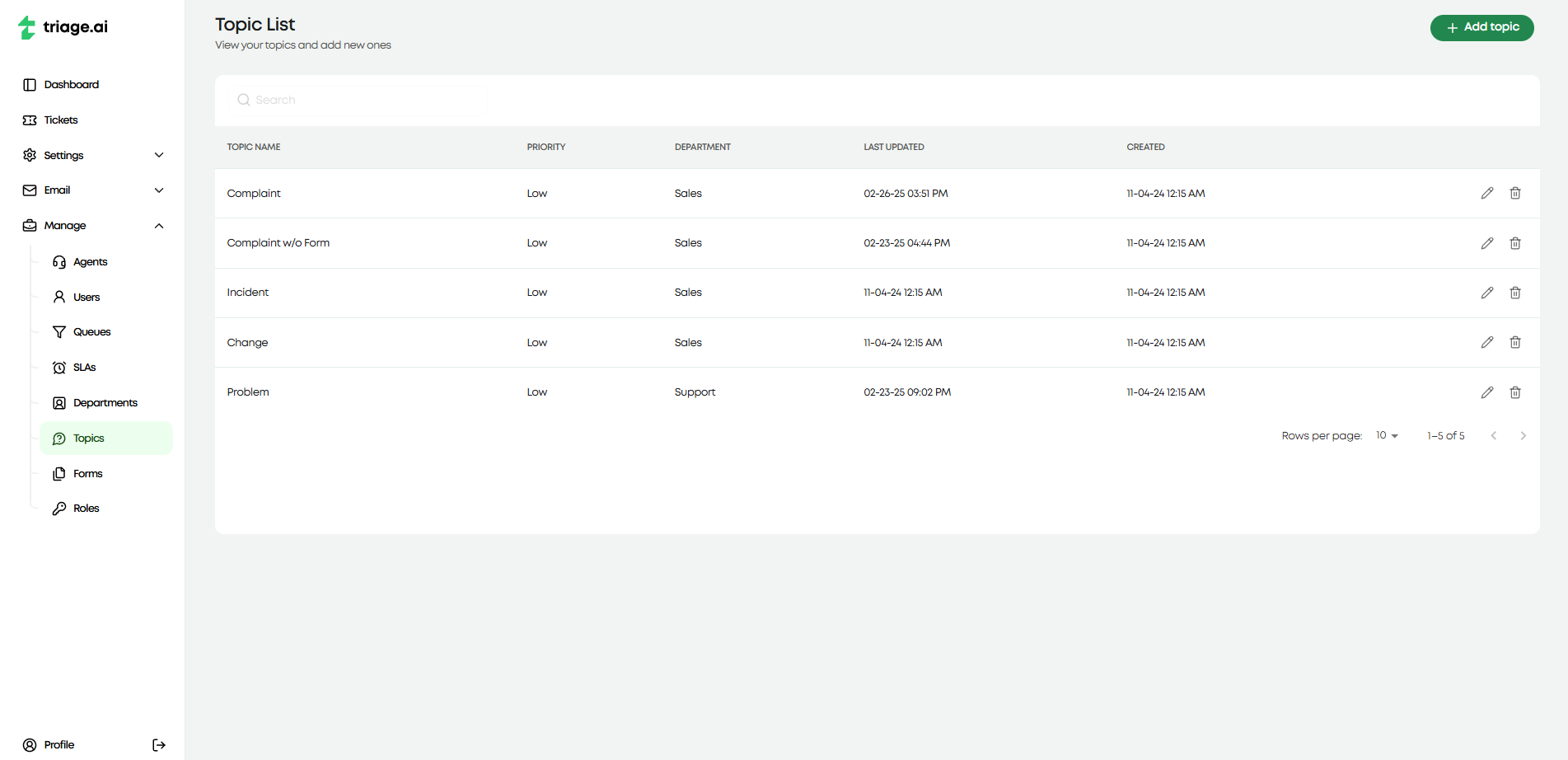Select the Roles key icon
Image resolution: width=1568 pixels, height=760 pixels.
(x=59, y=508)
